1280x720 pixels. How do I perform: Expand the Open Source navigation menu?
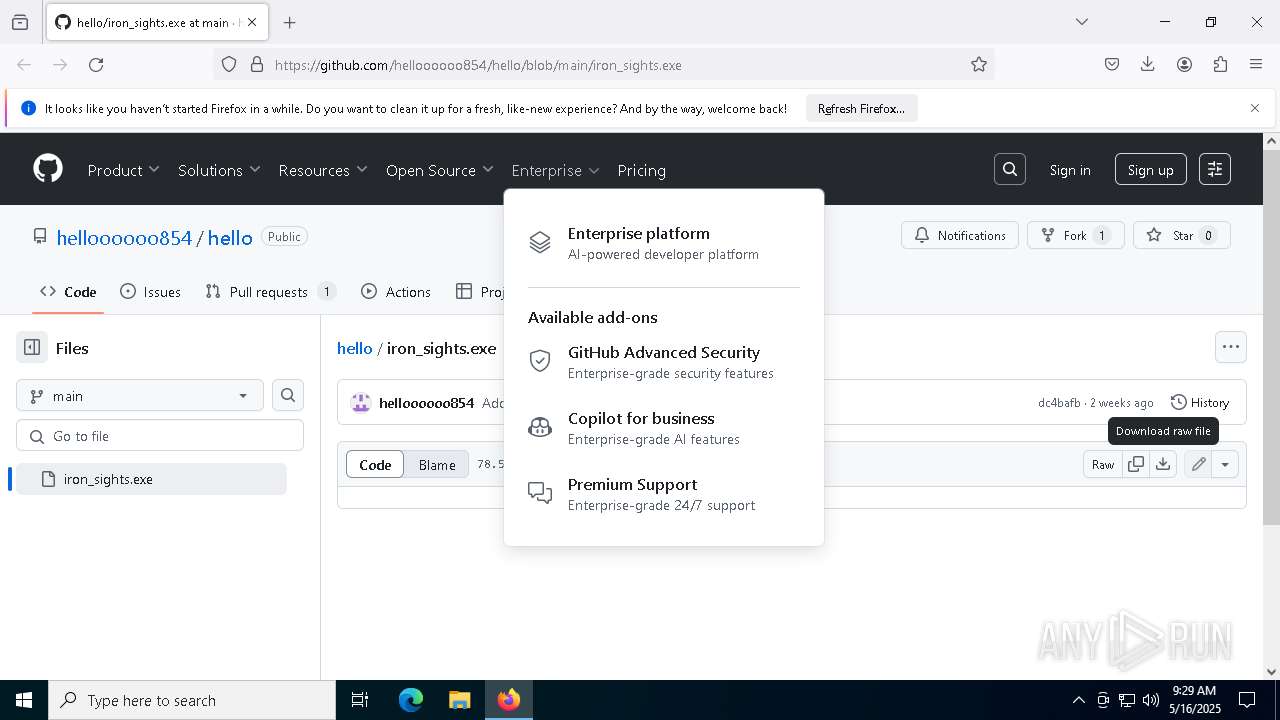click(x=440, y=170)
